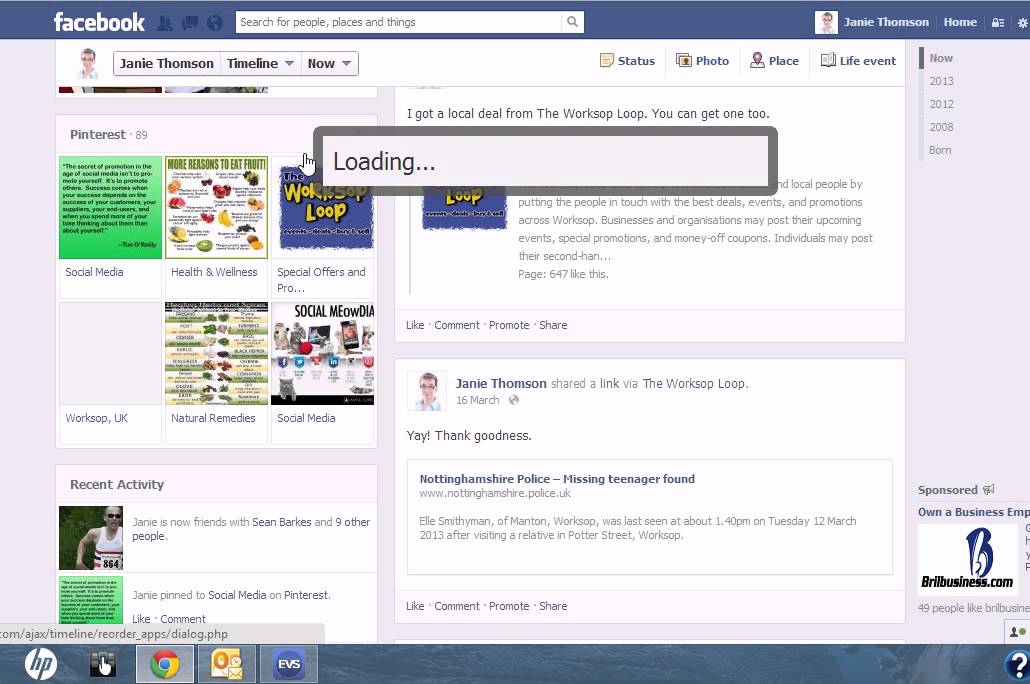
Task: Open account settings gear icon
Action: pos(1023,22)
